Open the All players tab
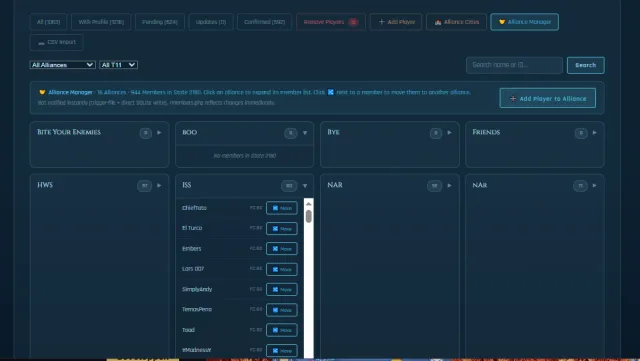Screen dimensions: 640x361 coord(48,22)
